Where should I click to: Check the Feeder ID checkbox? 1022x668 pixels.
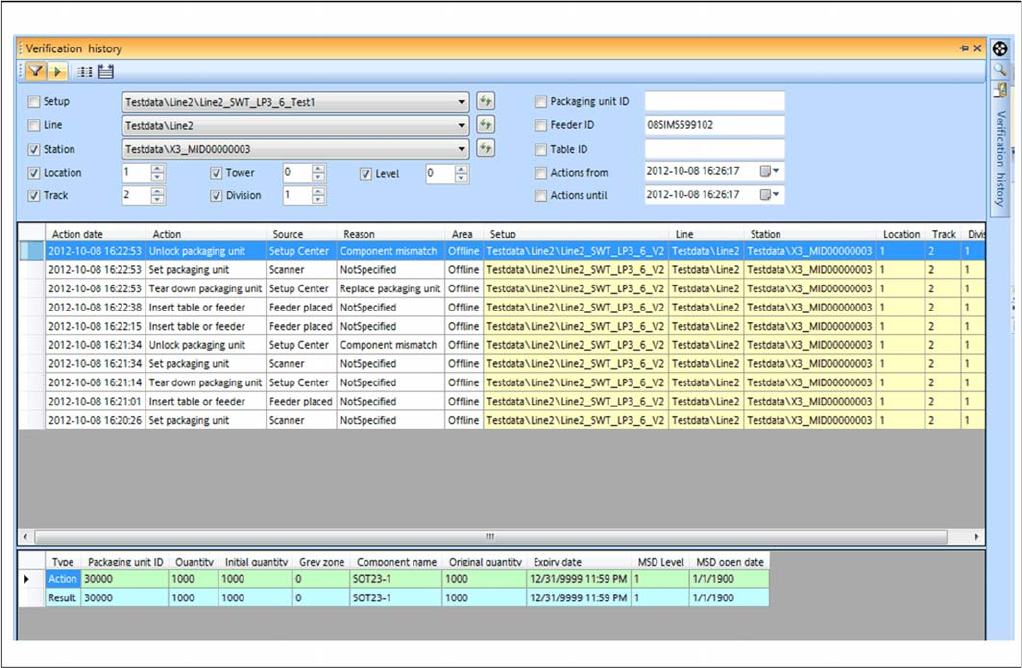tap(541, 126)
